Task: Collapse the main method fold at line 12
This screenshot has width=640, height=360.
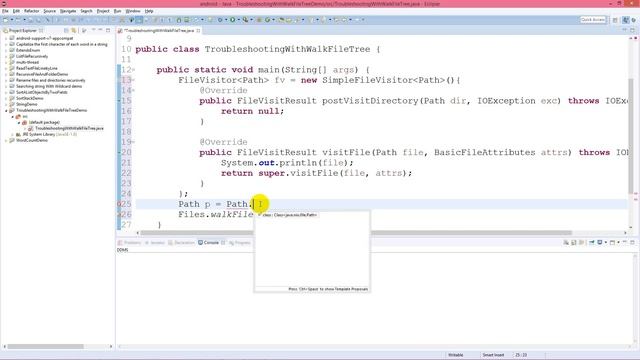Action: click(133, 70)
